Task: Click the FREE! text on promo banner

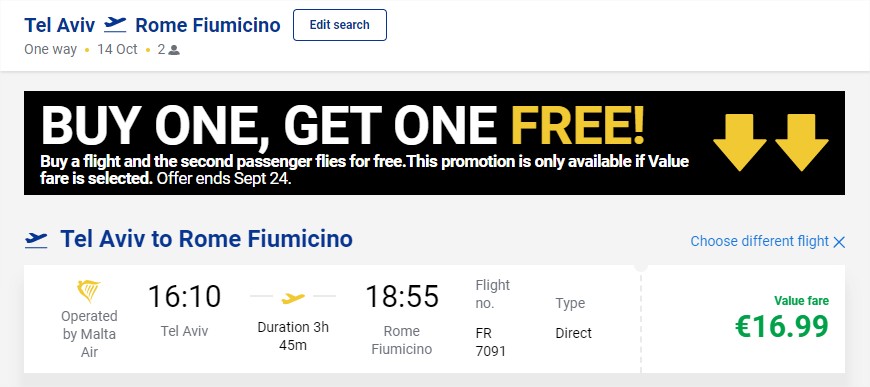Action: 578,125
